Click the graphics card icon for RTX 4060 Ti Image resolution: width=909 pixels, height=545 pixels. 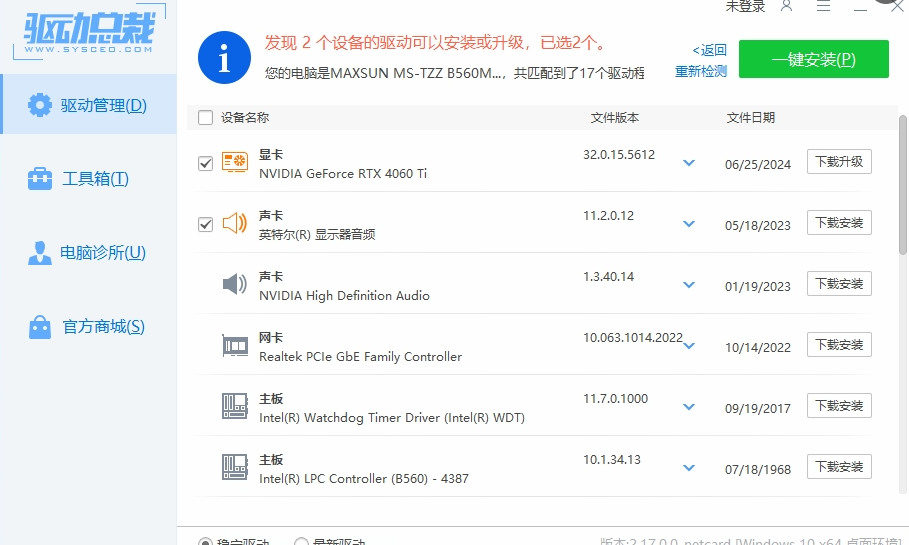tap(235, 163)
